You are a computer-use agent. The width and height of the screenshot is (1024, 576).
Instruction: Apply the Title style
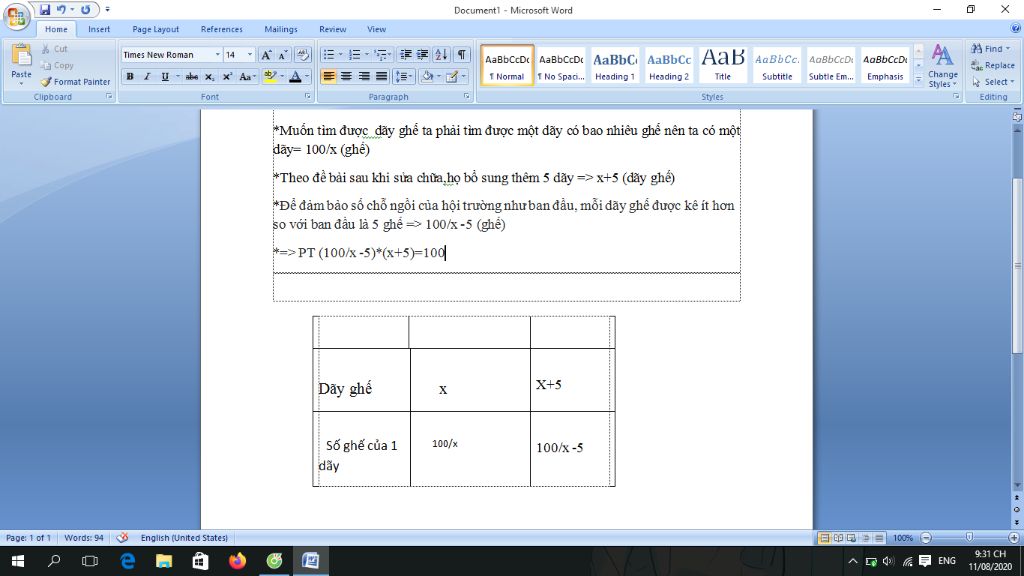722,65
